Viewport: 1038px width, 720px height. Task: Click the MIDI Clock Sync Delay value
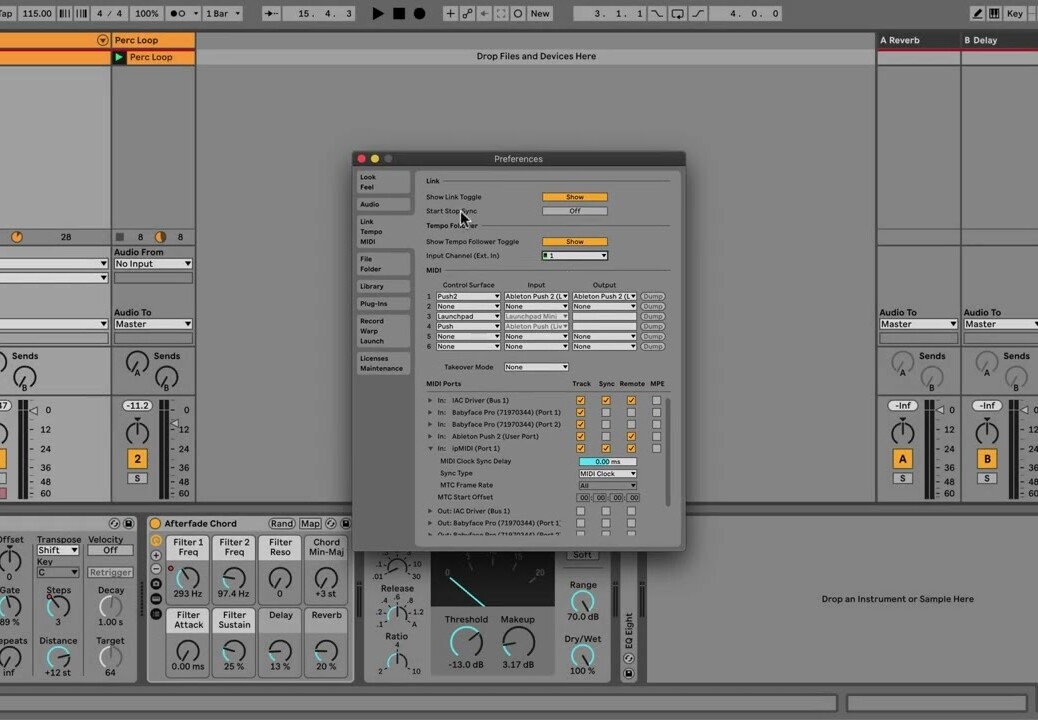click(x=608, y=461)
